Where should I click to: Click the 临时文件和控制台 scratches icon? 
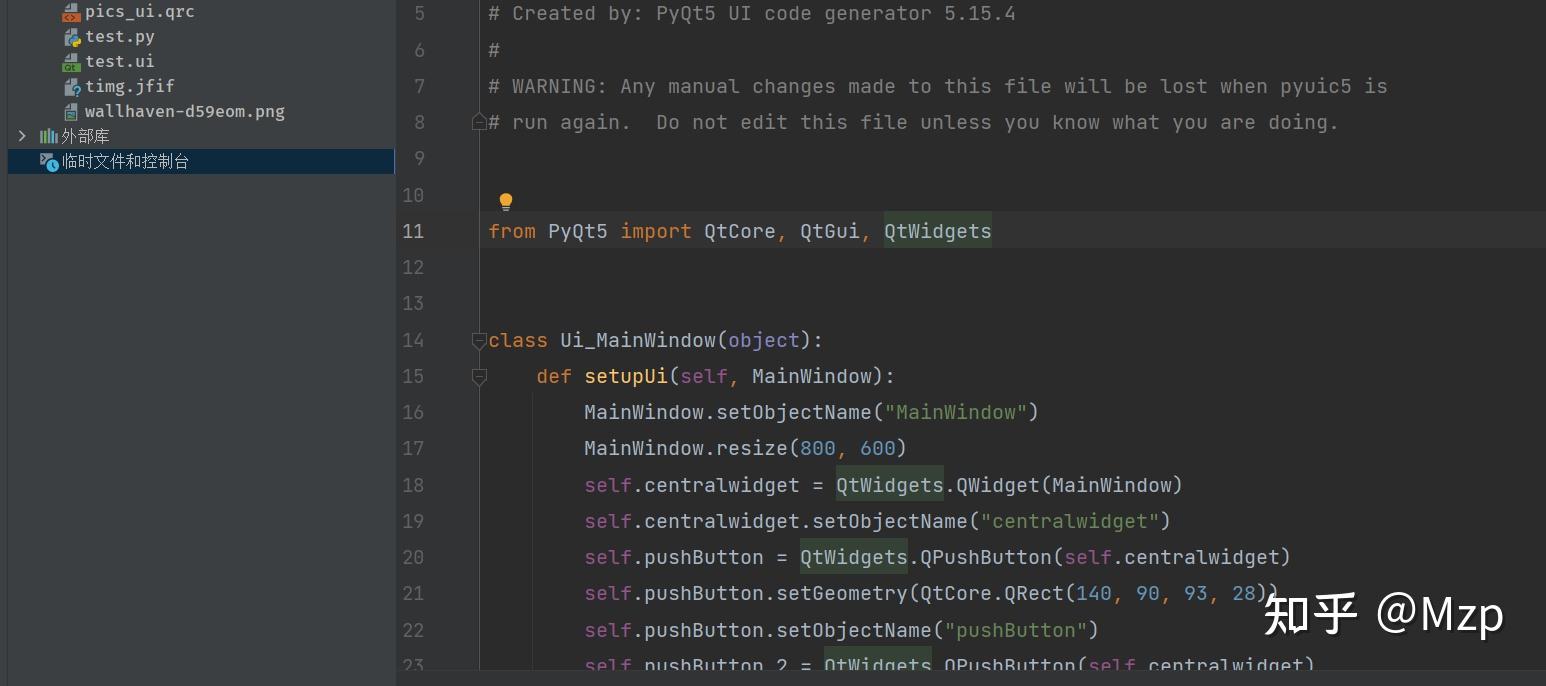point(48,161)
